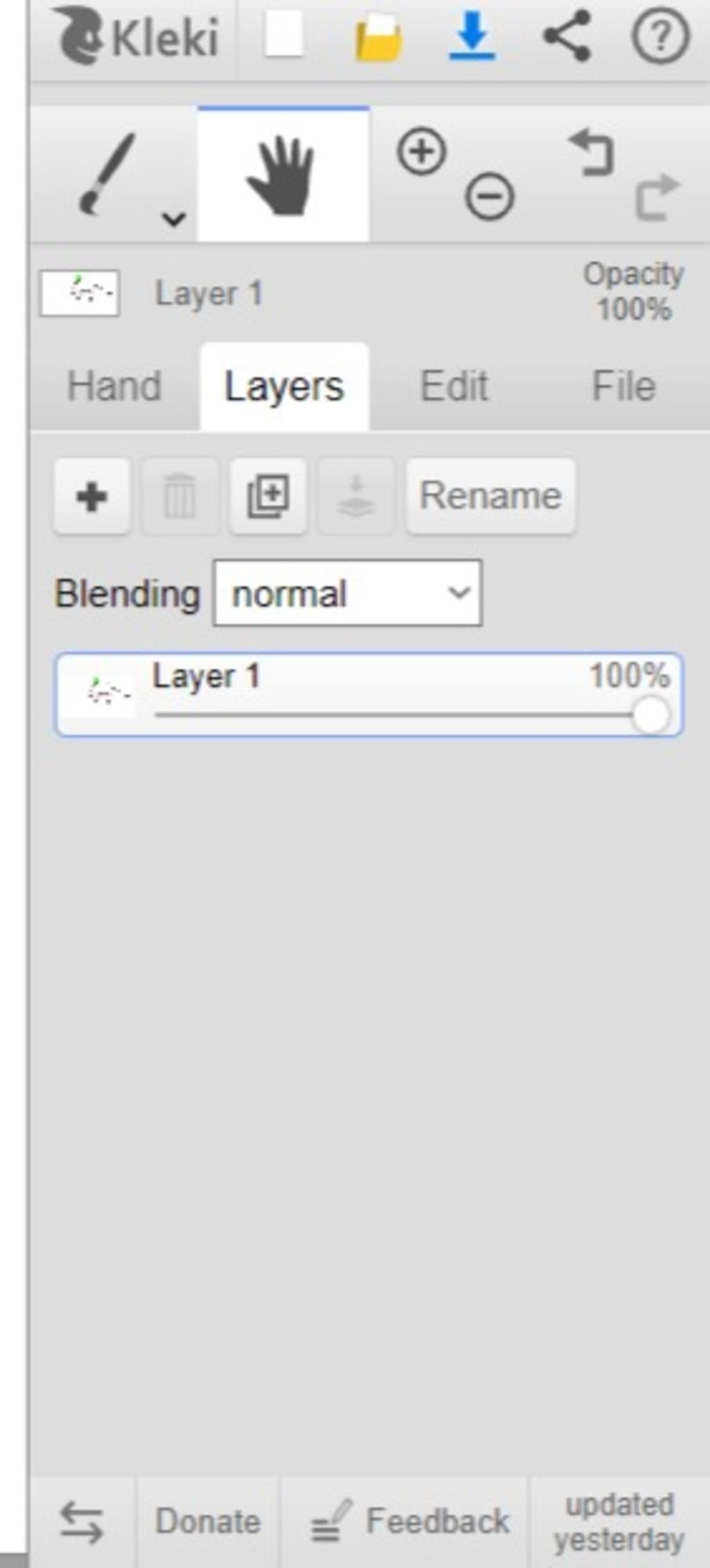Select the Brush tool
This screenshot has height=1568, width=710.
click(107, 175)
